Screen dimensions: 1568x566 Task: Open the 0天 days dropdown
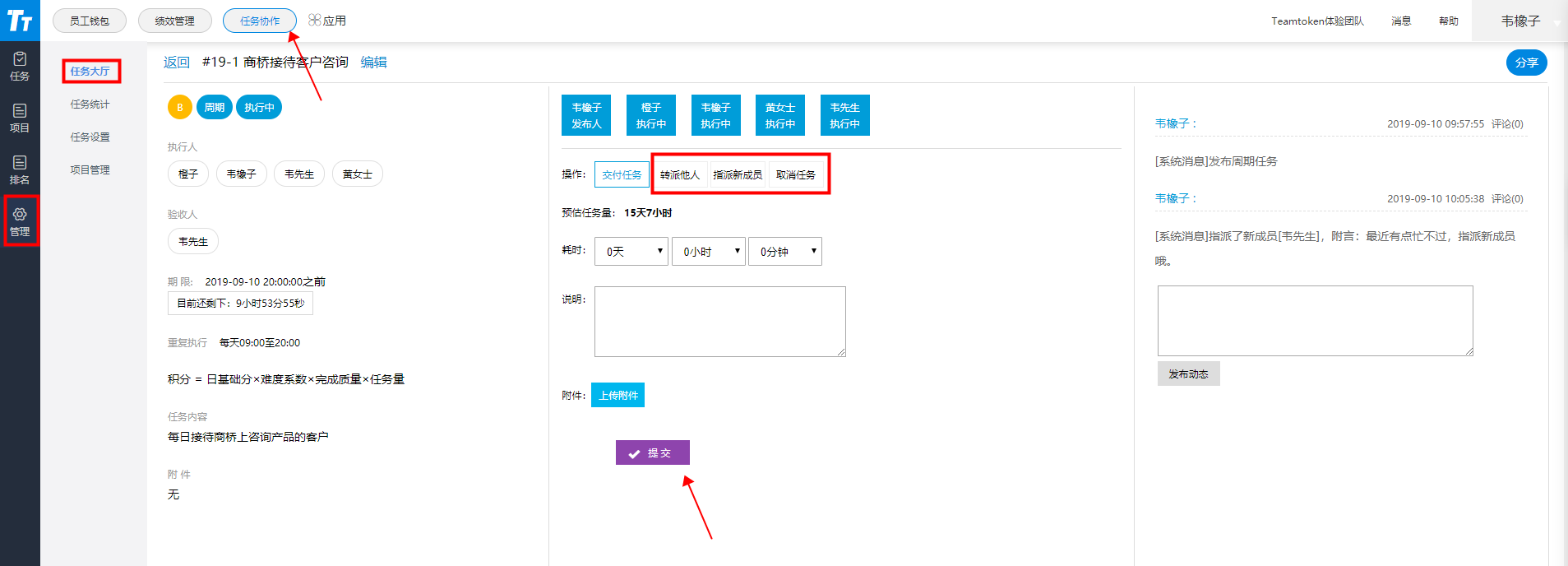click(x=631, y=251)
